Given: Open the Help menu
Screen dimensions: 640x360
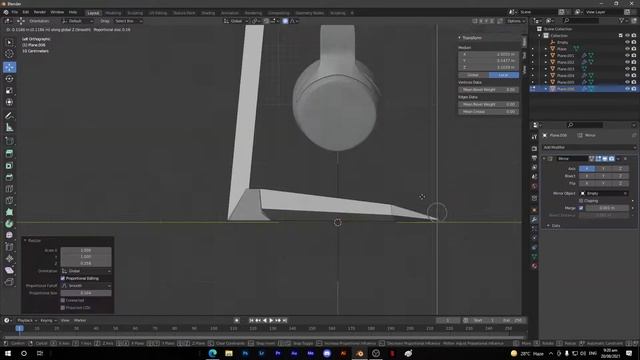Looking at the screenshot, I should (x=73, y=12).
